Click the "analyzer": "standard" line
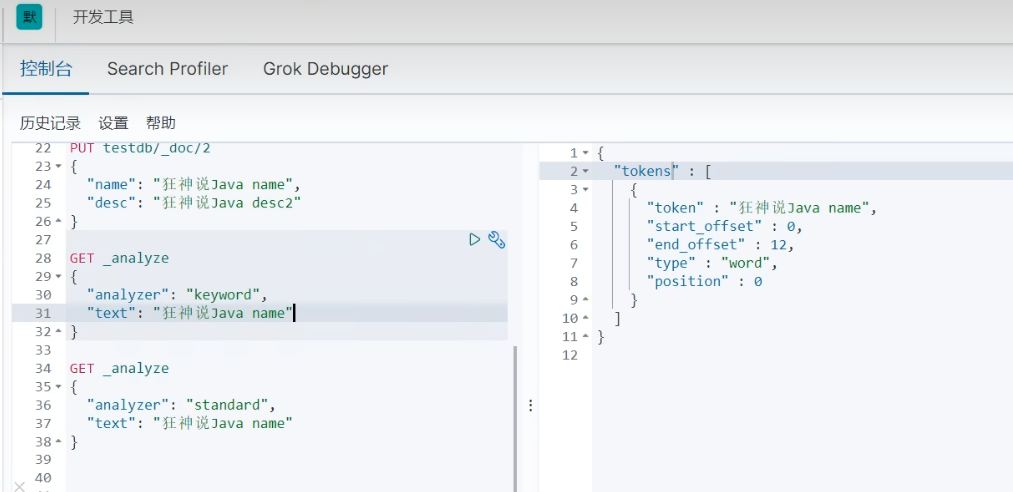1013x492 pixels. pyautogui.click(x=181, y=405)
